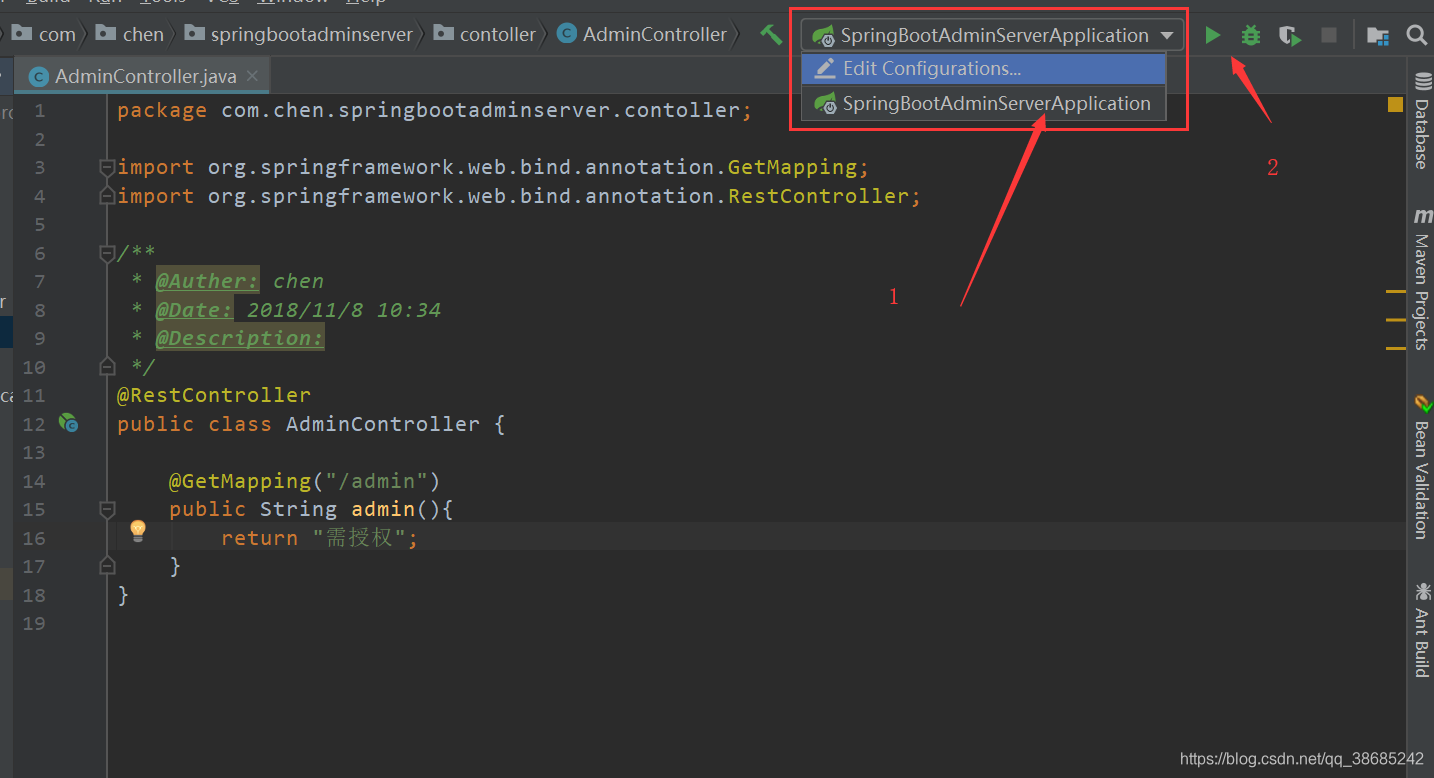Click the comment end fold marker at line 10
This screenshot has width=1434, height=778.
pos(107,367)
